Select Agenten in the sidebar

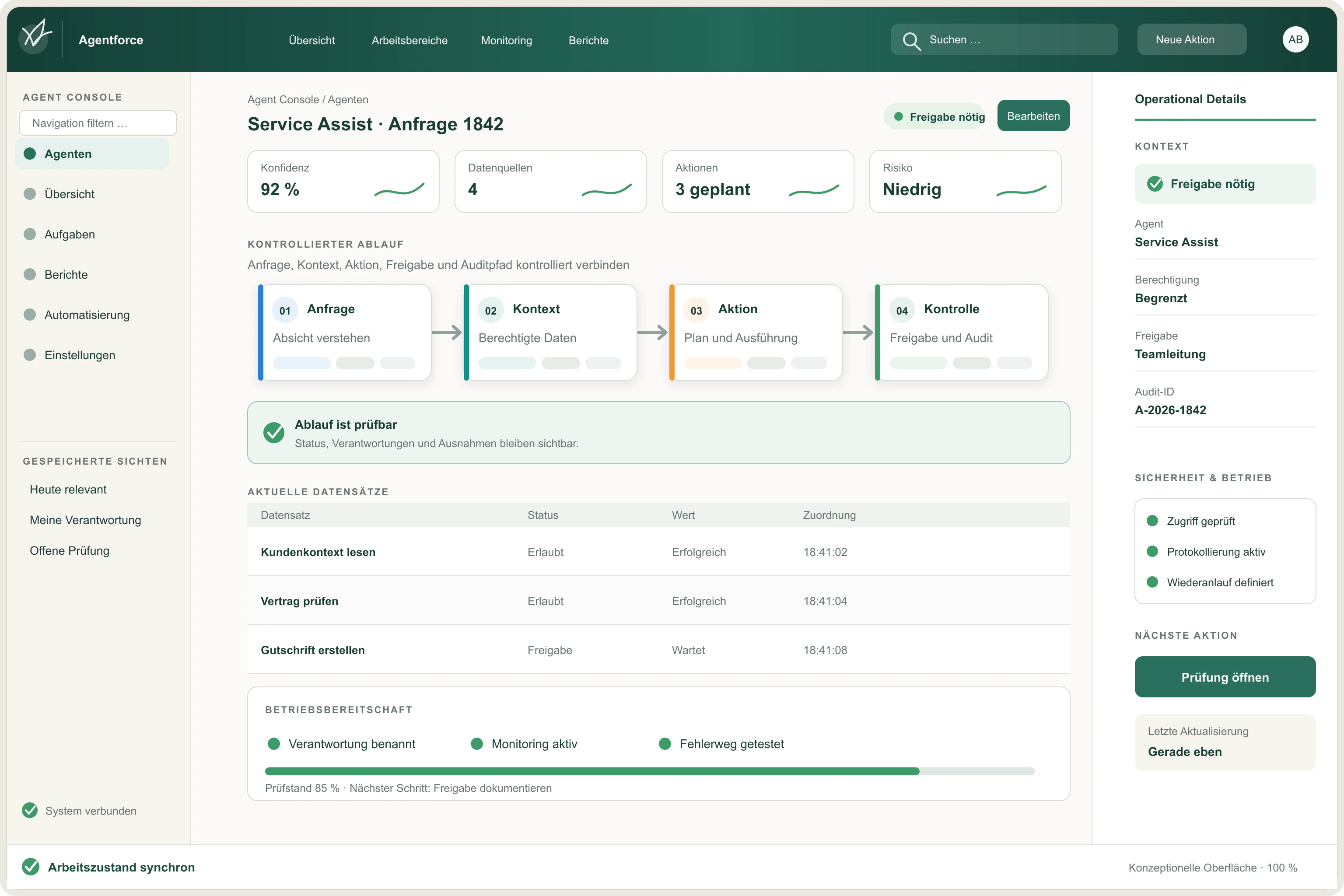tap(92, 154)
